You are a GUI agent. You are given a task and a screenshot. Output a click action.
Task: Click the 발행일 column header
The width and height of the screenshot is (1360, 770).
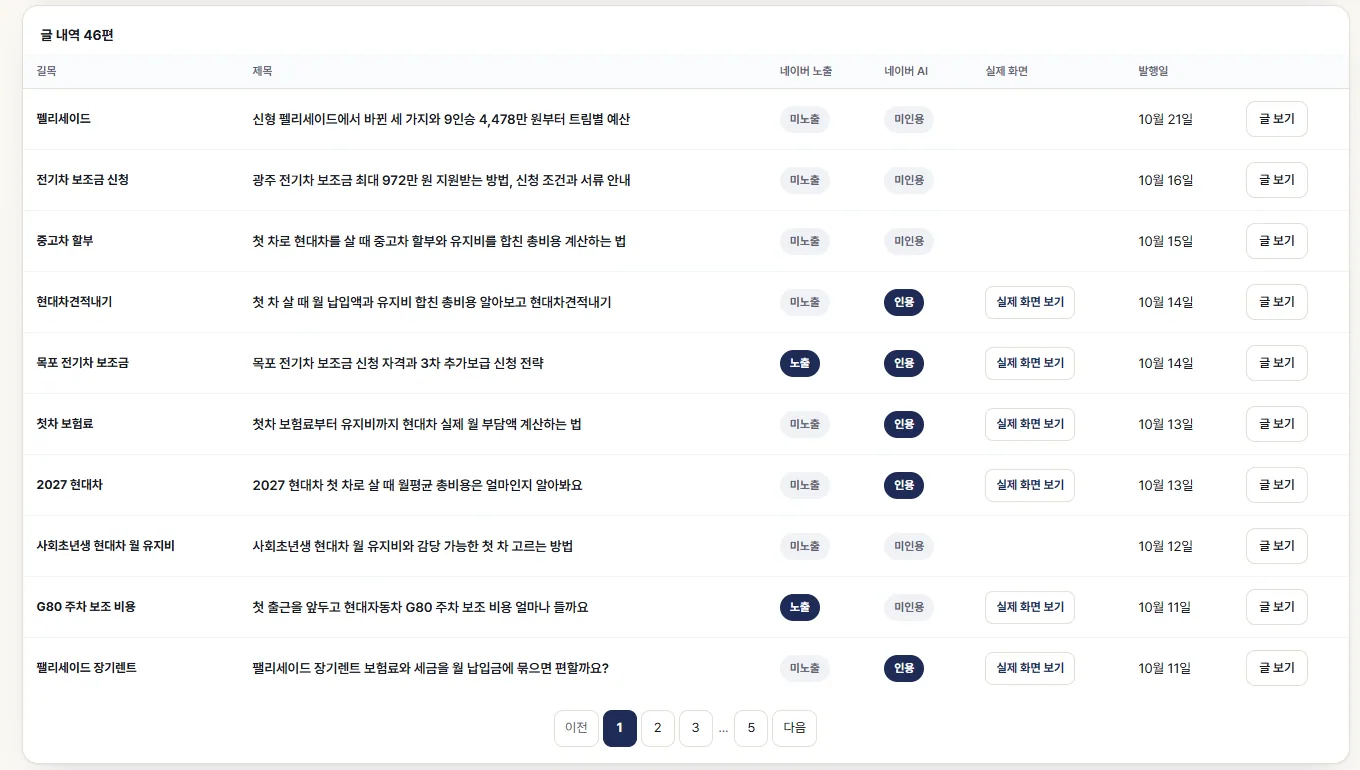(1153, 71)
